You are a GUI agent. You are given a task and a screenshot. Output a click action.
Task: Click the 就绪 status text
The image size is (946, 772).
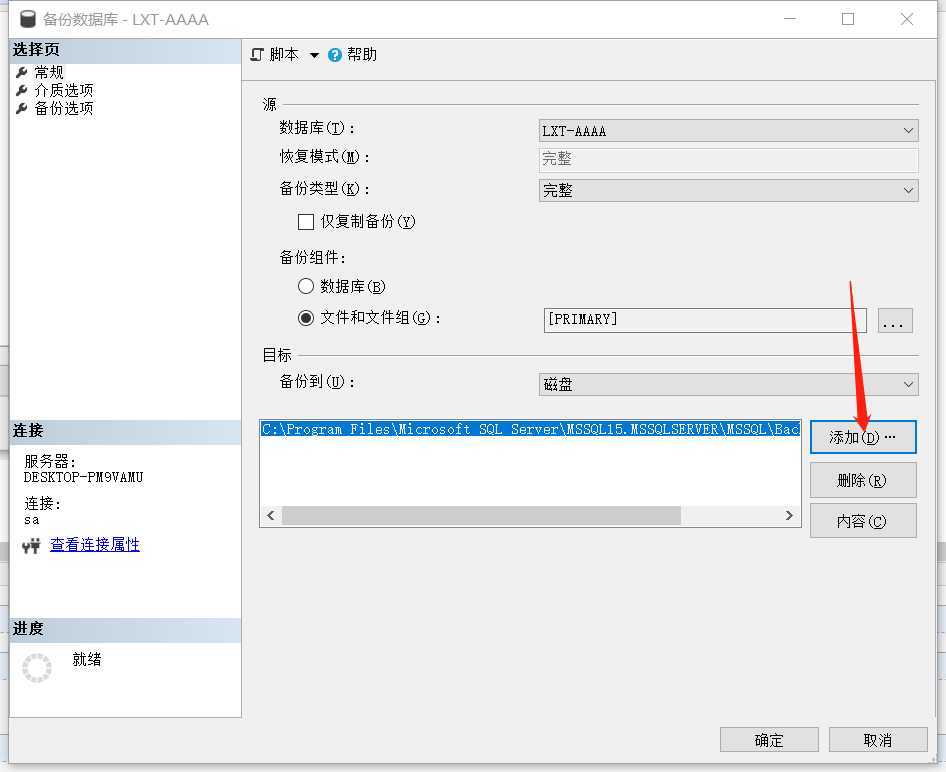click(87, 659)
